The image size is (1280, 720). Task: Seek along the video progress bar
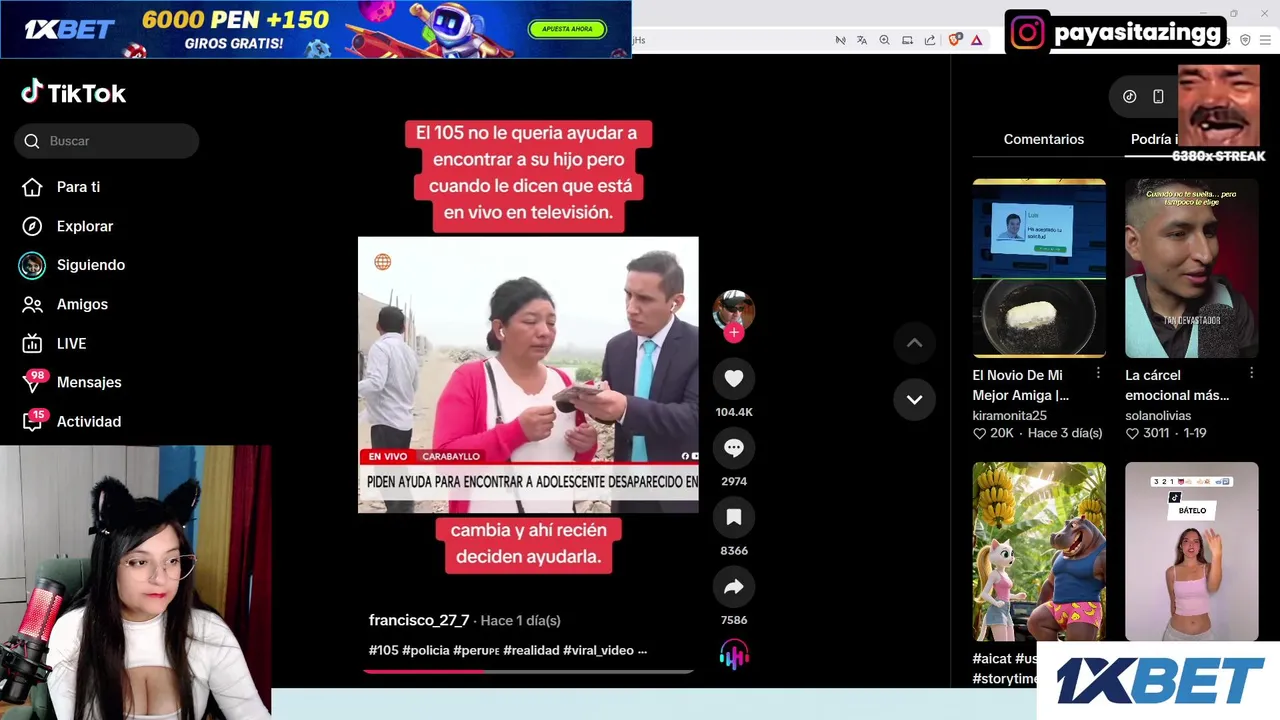coord(528,671)
